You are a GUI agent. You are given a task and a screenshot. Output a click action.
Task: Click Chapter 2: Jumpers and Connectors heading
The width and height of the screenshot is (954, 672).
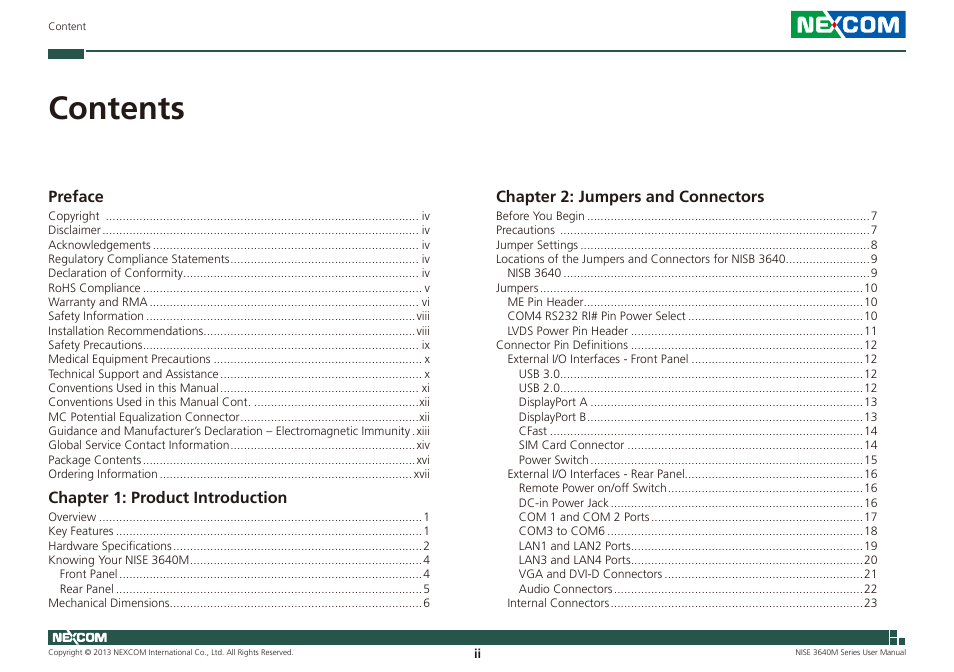coord(630,196)
